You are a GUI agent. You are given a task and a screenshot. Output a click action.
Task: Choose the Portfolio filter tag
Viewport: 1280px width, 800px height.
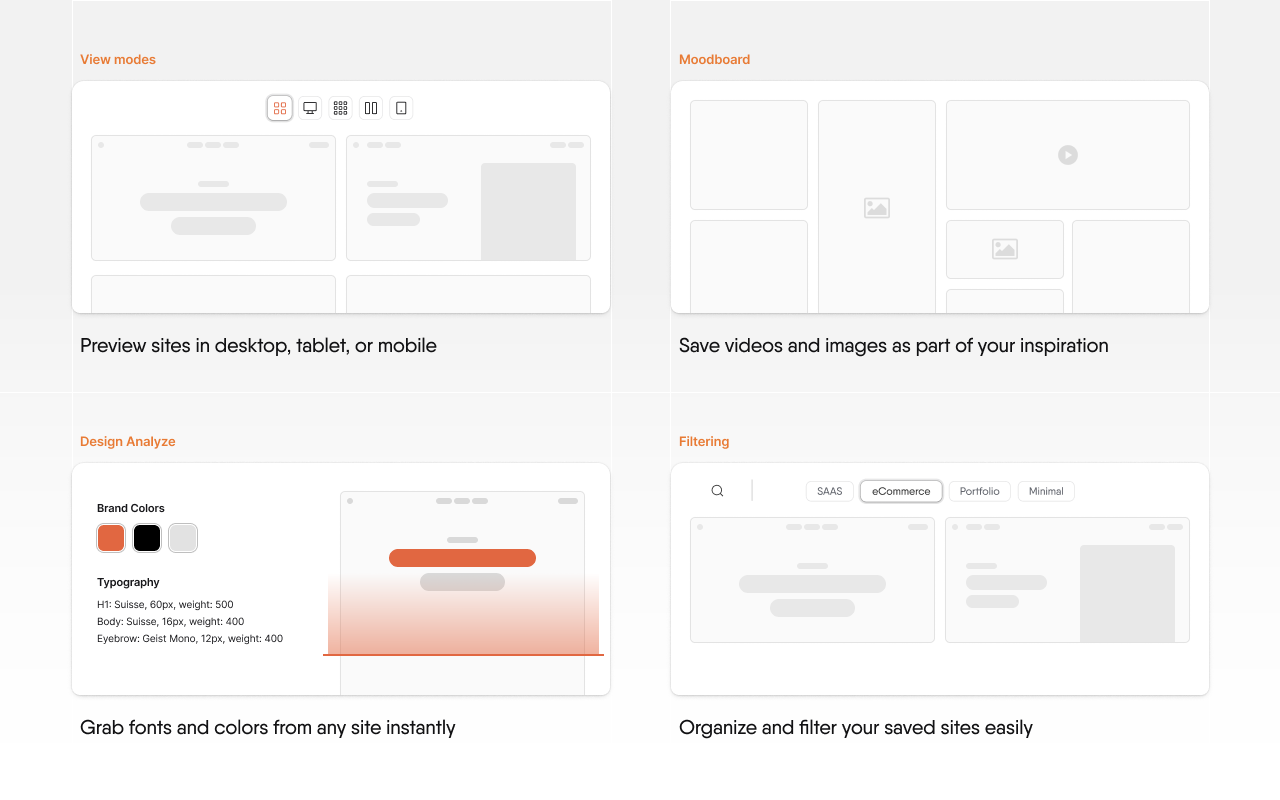(980, 491)
